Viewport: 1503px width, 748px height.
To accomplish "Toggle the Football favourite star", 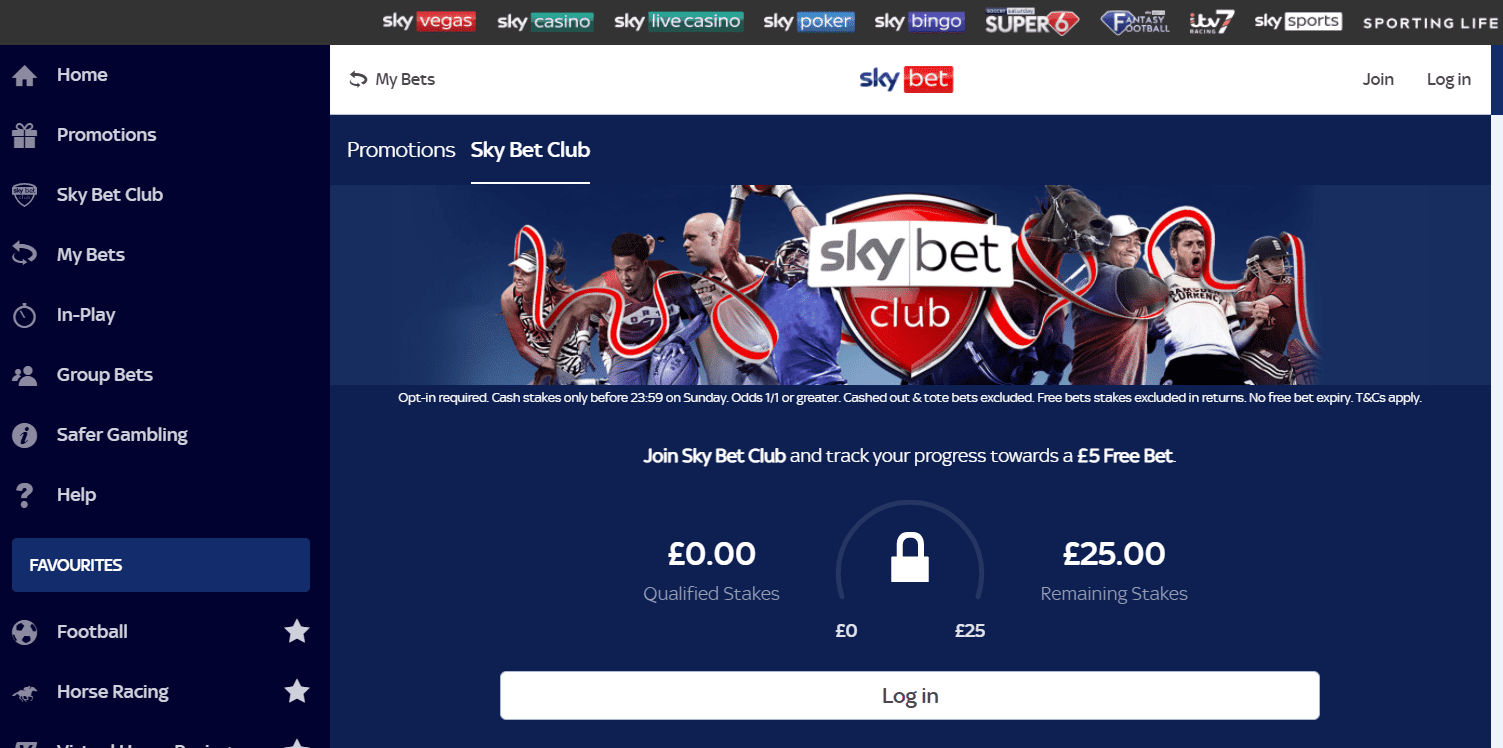I will (x=296, y=631).
